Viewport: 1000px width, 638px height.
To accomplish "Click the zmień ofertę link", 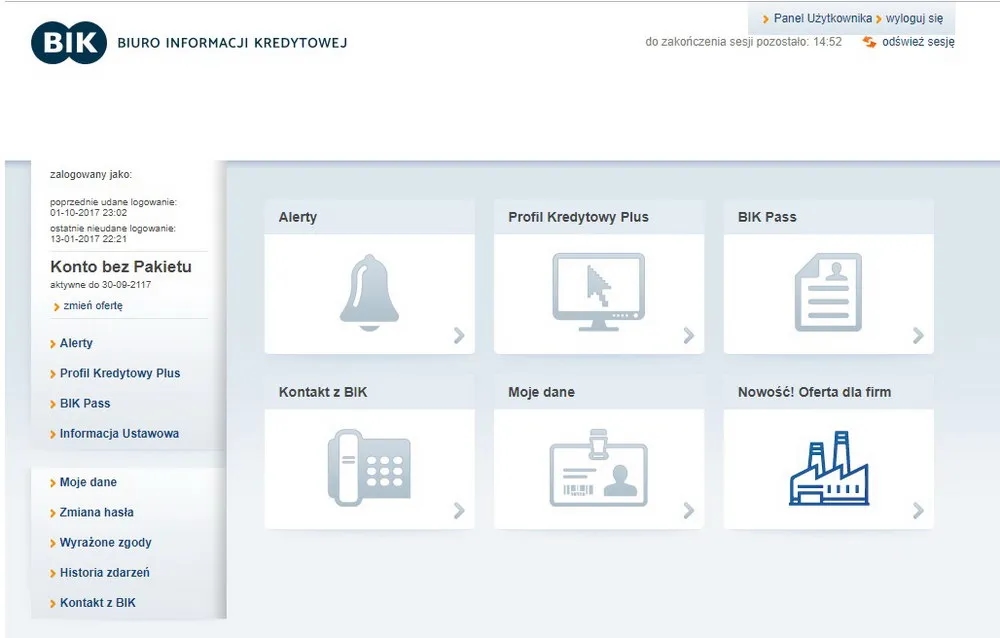I will (92, 306).
